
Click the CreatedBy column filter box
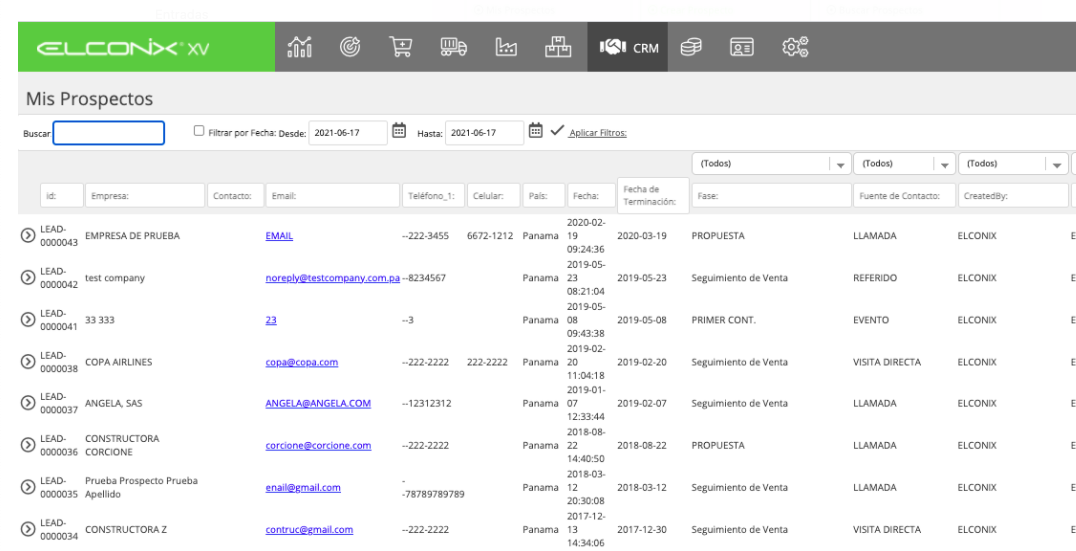click(1013, 196)
